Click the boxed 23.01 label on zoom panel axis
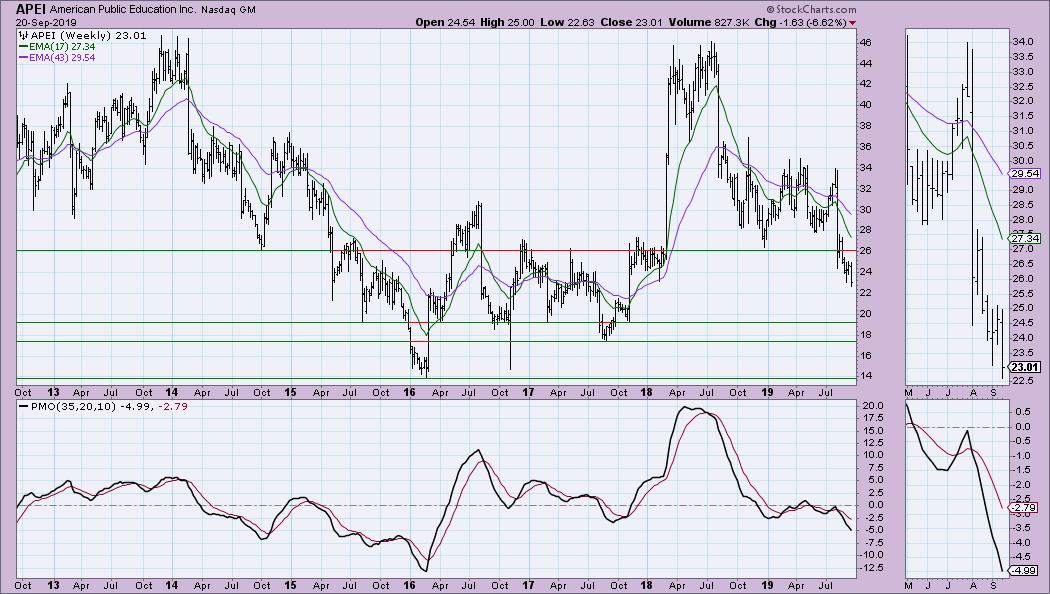 [x=1025, y=367]
